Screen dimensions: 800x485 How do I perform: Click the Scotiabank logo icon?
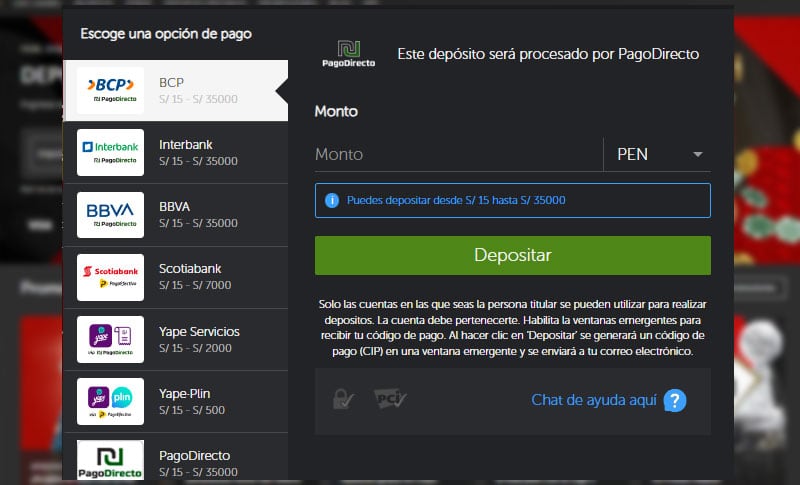110,277
